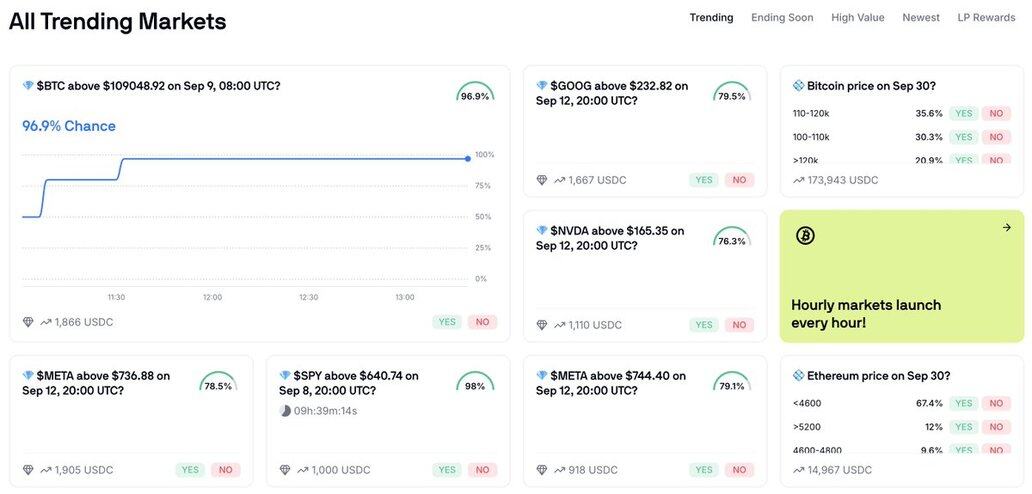Click the gem outline icon next to 1,000 USDC
Screen dimensions: 1032x494
(x=285, y=470)
